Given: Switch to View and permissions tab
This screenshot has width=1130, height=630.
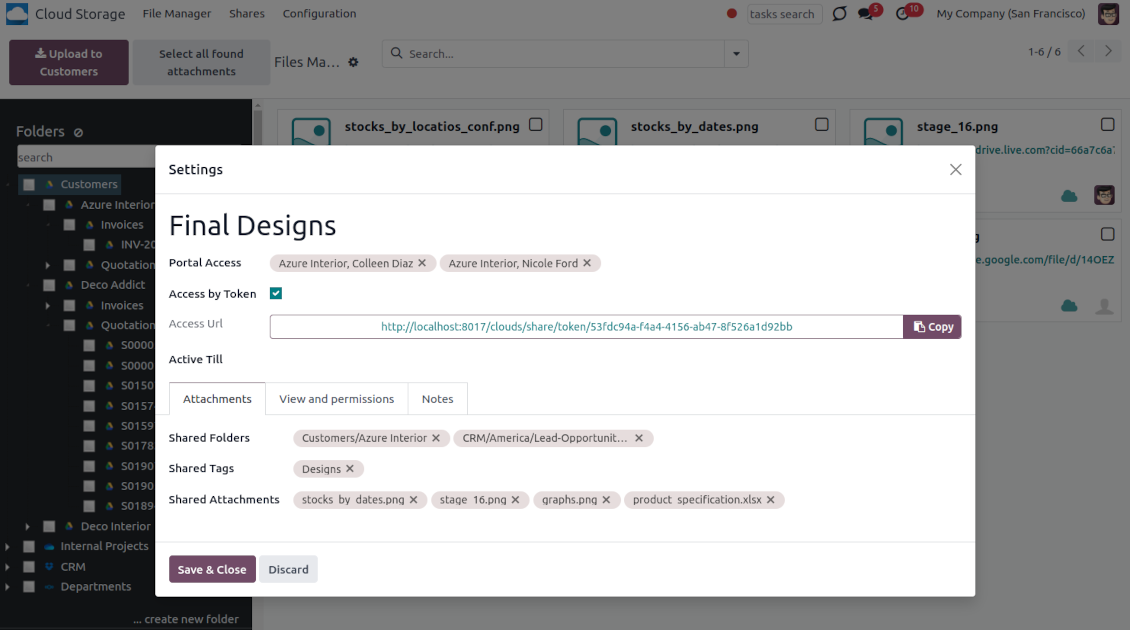Looking at the screenshot, I should point(336,399).
